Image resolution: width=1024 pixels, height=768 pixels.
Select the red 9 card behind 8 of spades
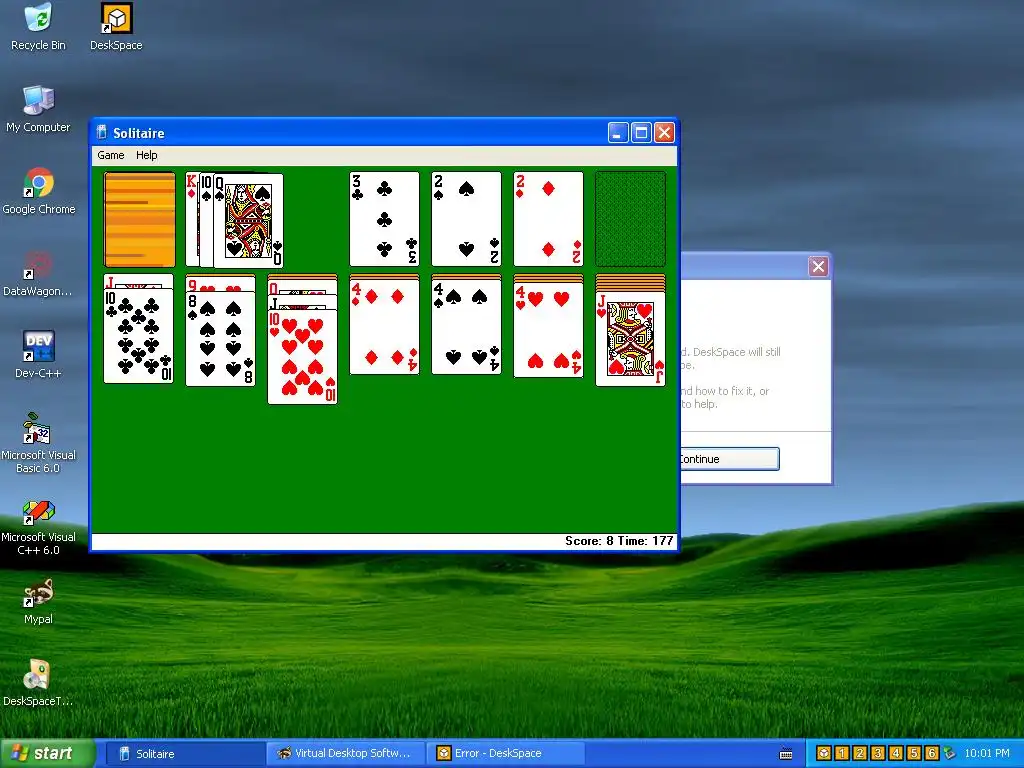(220, 283)
